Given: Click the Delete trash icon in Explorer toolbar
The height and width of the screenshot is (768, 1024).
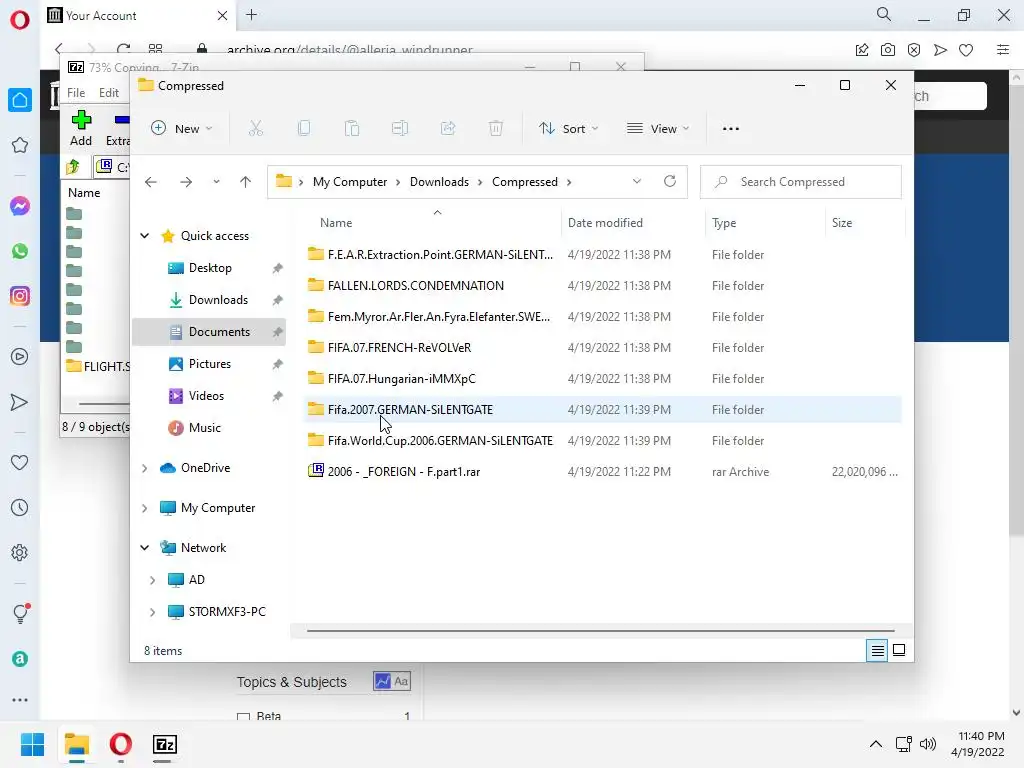Looking at the screenshot, I should 496,129.
